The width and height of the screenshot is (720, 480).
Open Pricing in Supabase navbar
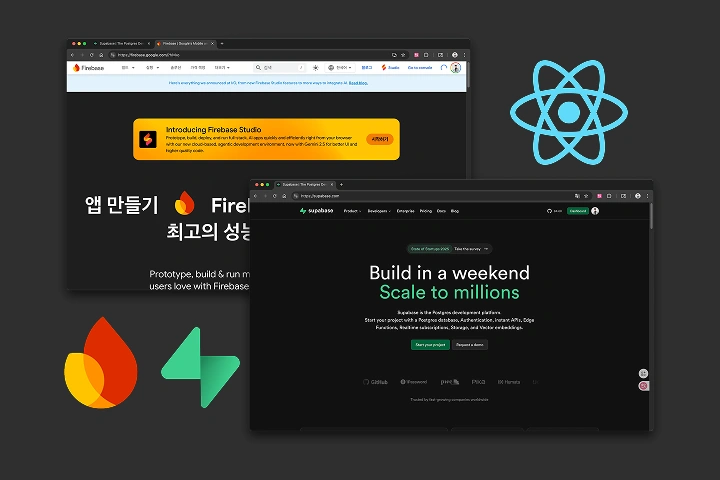pyautogui.click(x=426, y=211)
